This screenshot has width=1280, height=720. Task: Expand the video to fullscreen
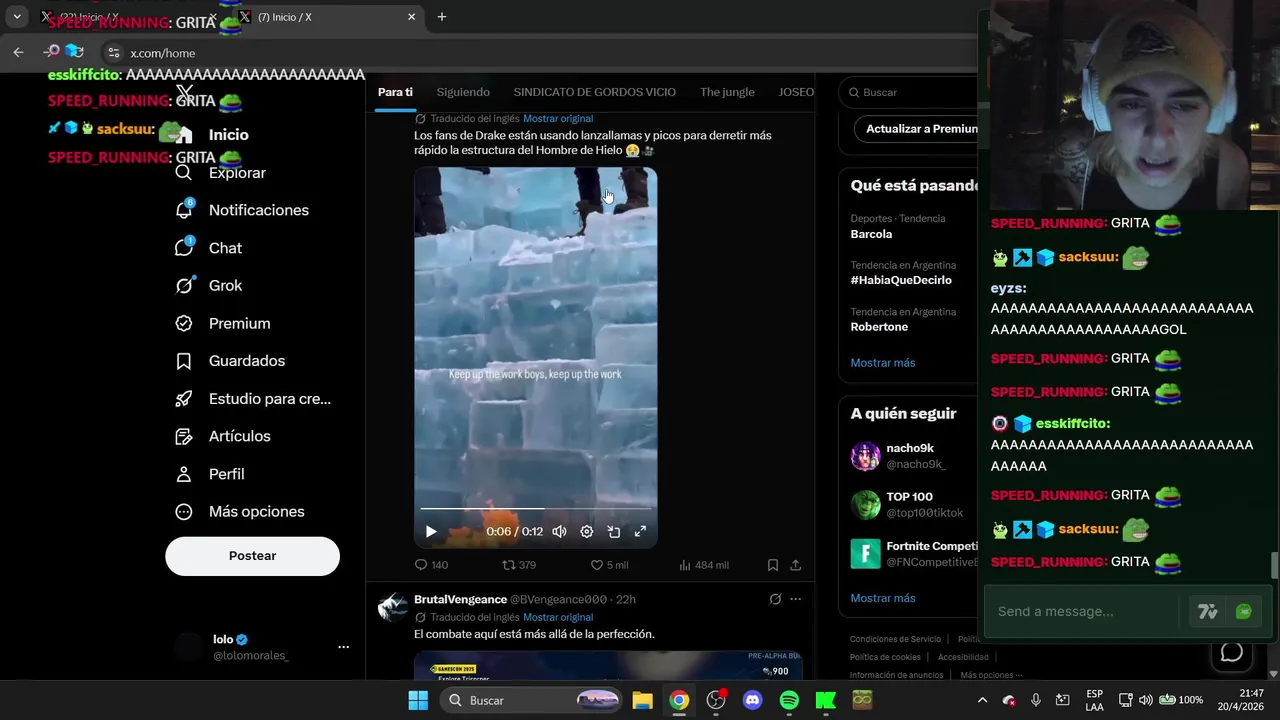641,532
